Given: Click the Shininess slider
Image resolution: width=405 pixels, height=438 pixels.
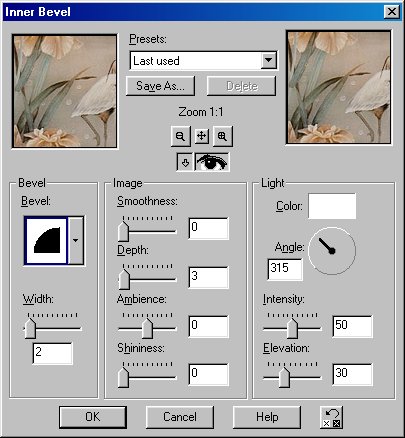Looking at the screenshot, I should [x=147, y=375].
